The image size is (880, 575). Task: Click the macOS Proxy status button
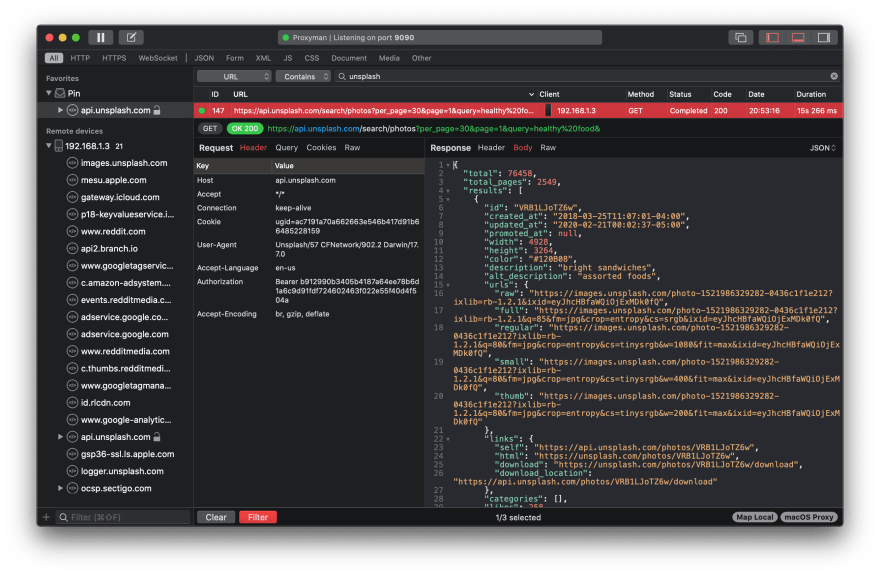point(809,517)
